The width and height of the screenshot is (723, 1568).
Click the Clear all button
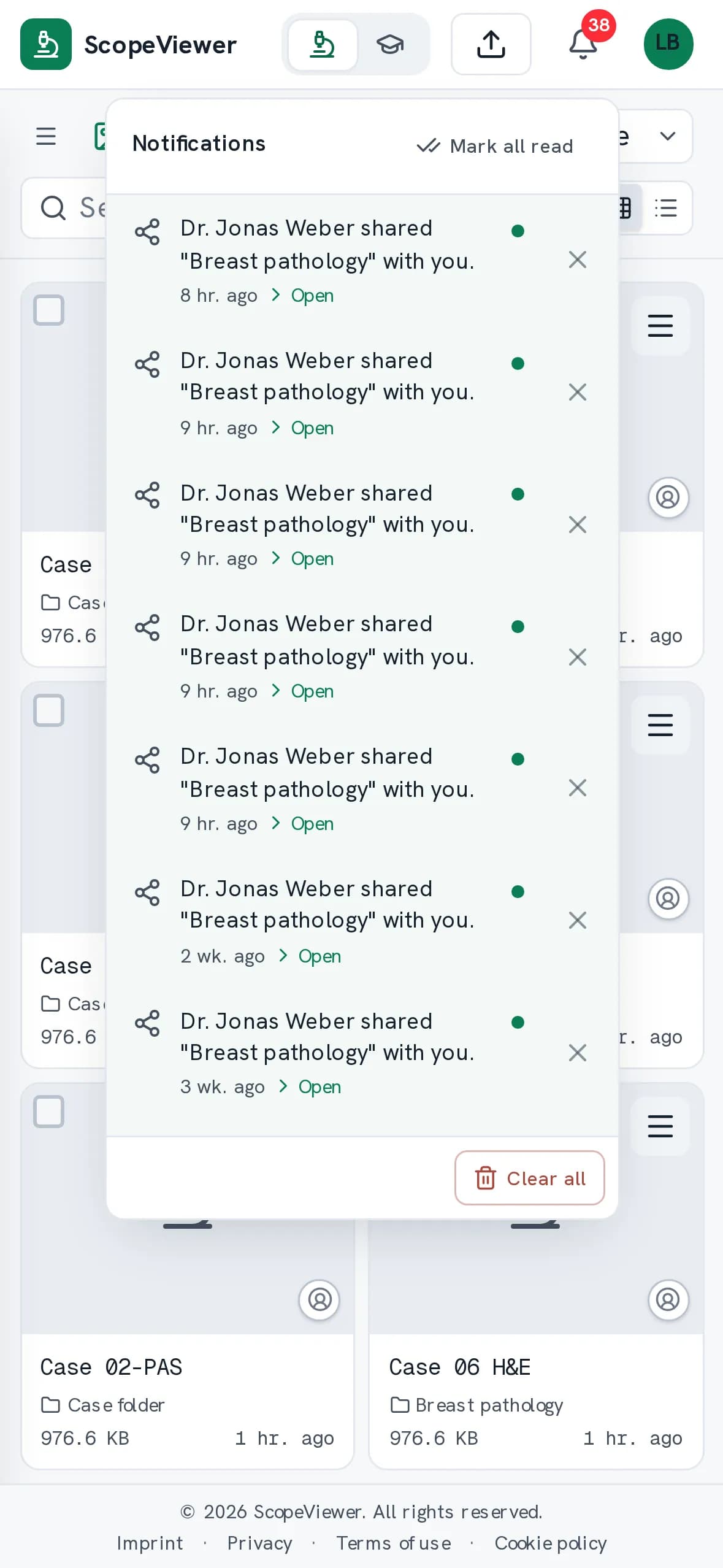(x=530, y=1178)
